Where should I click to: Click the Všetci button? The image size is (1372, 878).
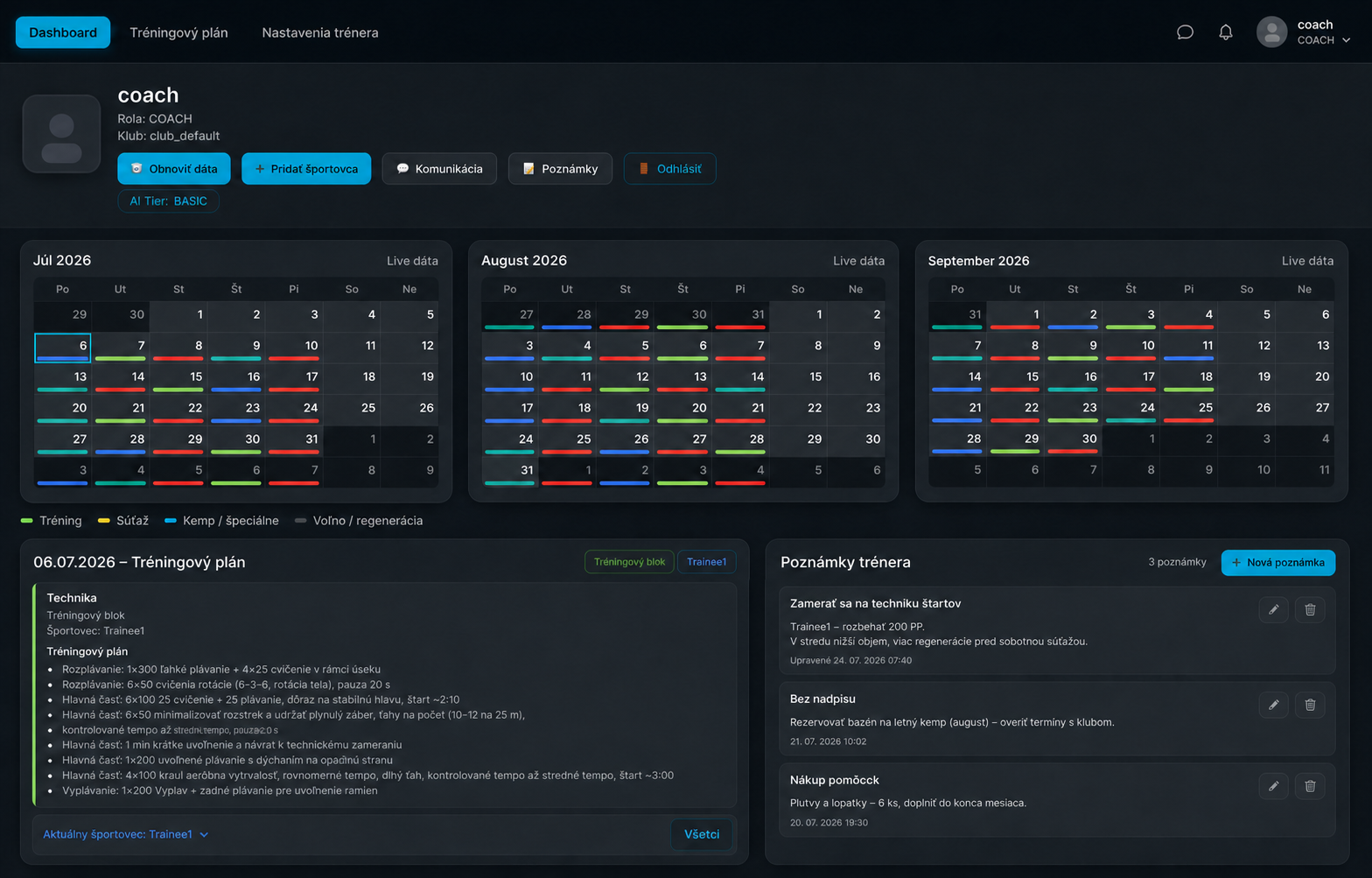click(x=702, y=834)
